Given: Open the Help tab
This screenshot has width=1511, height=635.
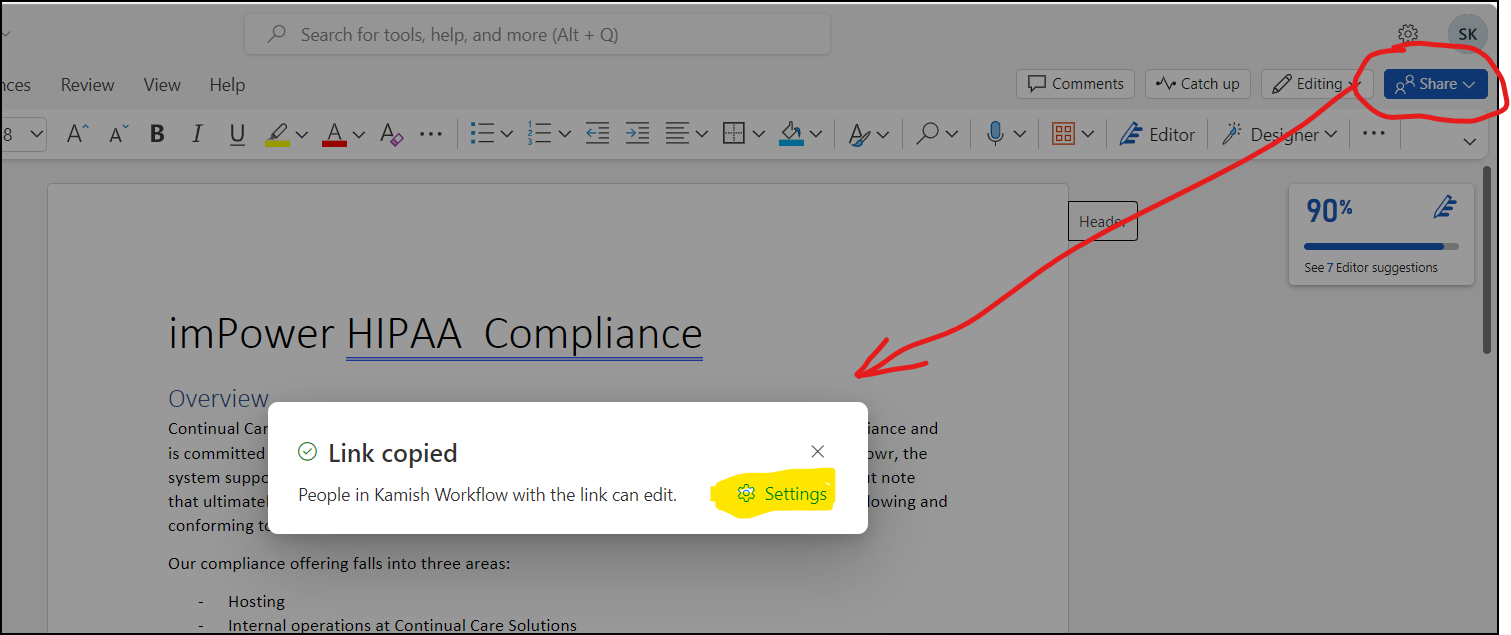Looking at the screenshot, I should pyautogui.click(x=227, y=85).
